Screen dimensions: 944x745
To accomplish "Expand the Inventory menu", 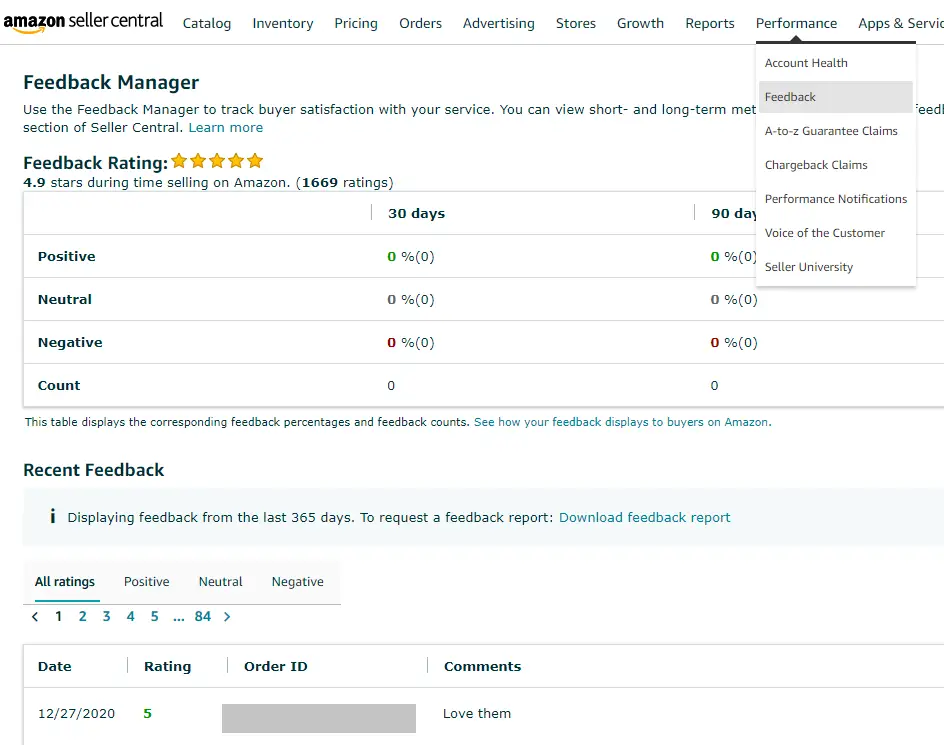I will tap(282, 23).
